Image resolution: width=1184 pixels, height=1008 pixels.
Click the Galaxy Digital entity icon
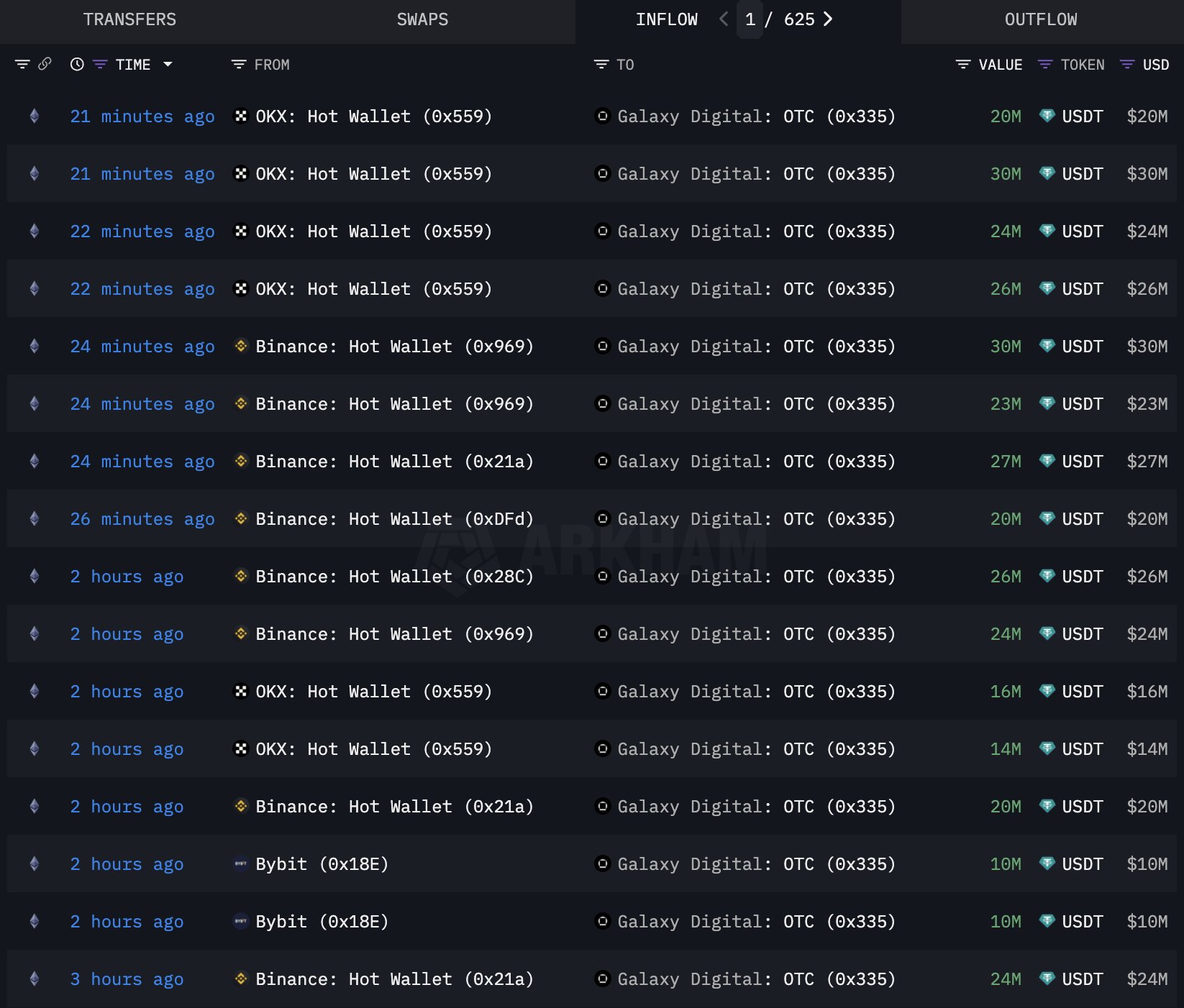602,116
